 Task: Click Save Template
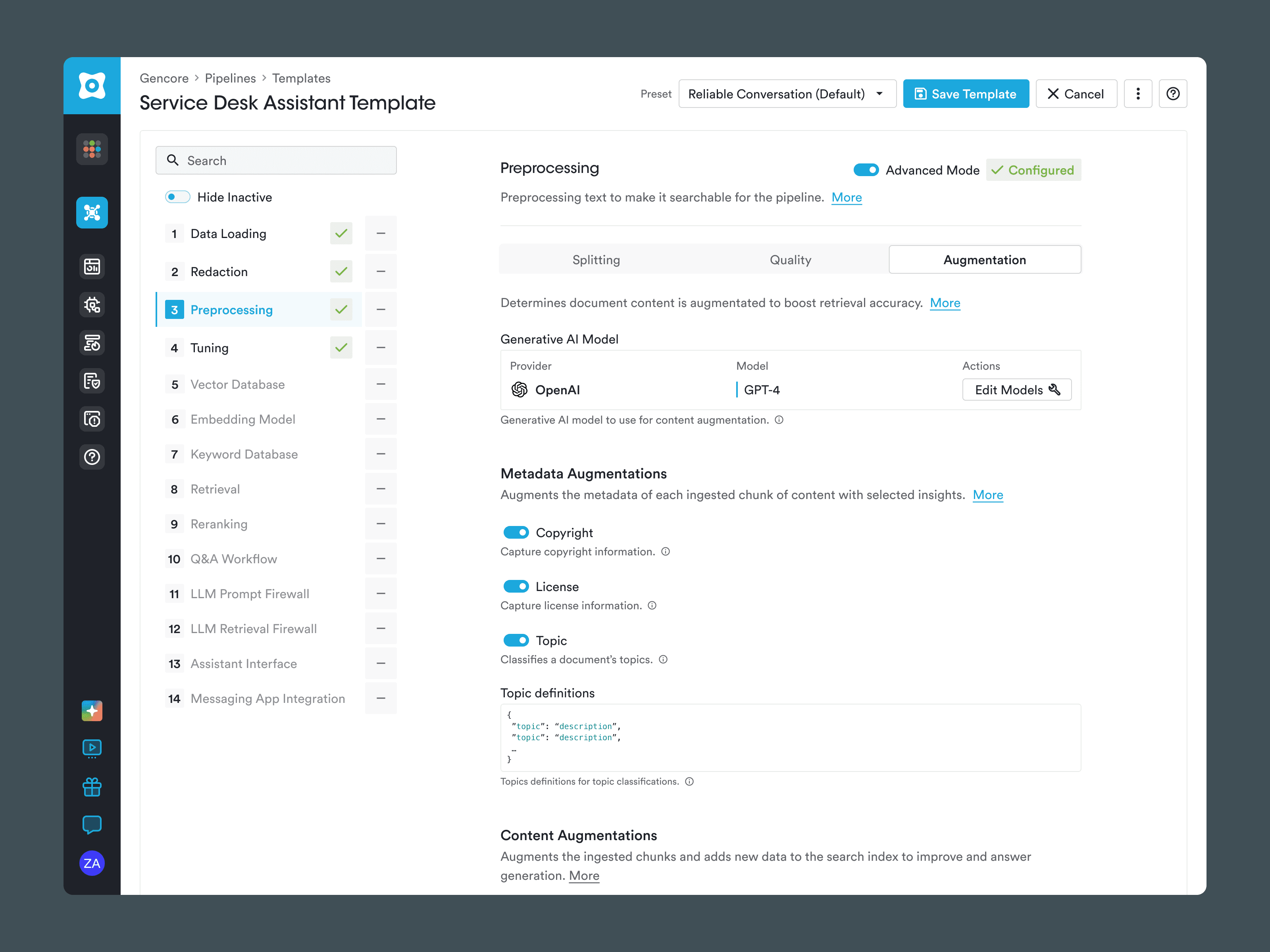click(966, 94)
